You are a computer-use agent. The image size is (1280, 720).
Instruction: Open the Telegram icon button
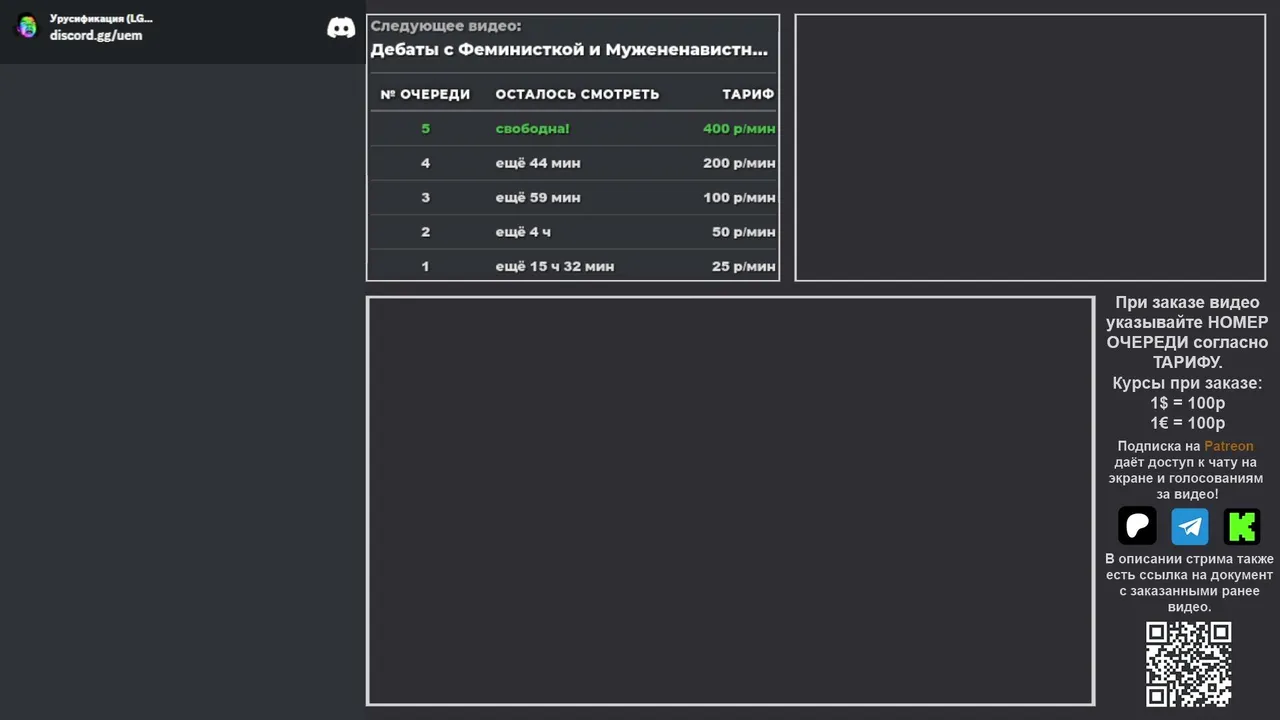pyautogui.click(x=1190, y=526)
